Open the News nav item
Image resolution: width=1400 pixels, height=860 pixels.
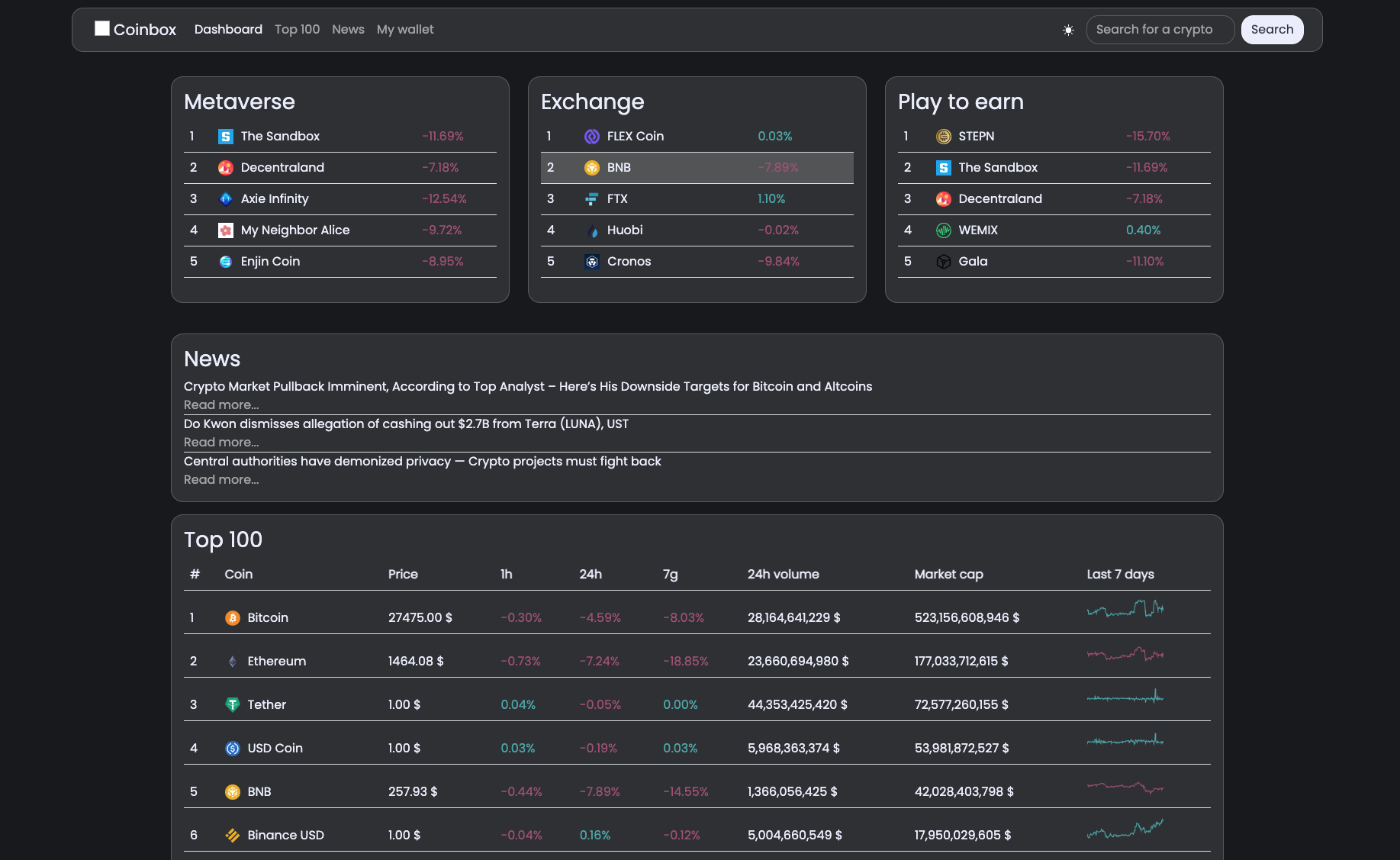pyautogui.click(x=348, y=29)
